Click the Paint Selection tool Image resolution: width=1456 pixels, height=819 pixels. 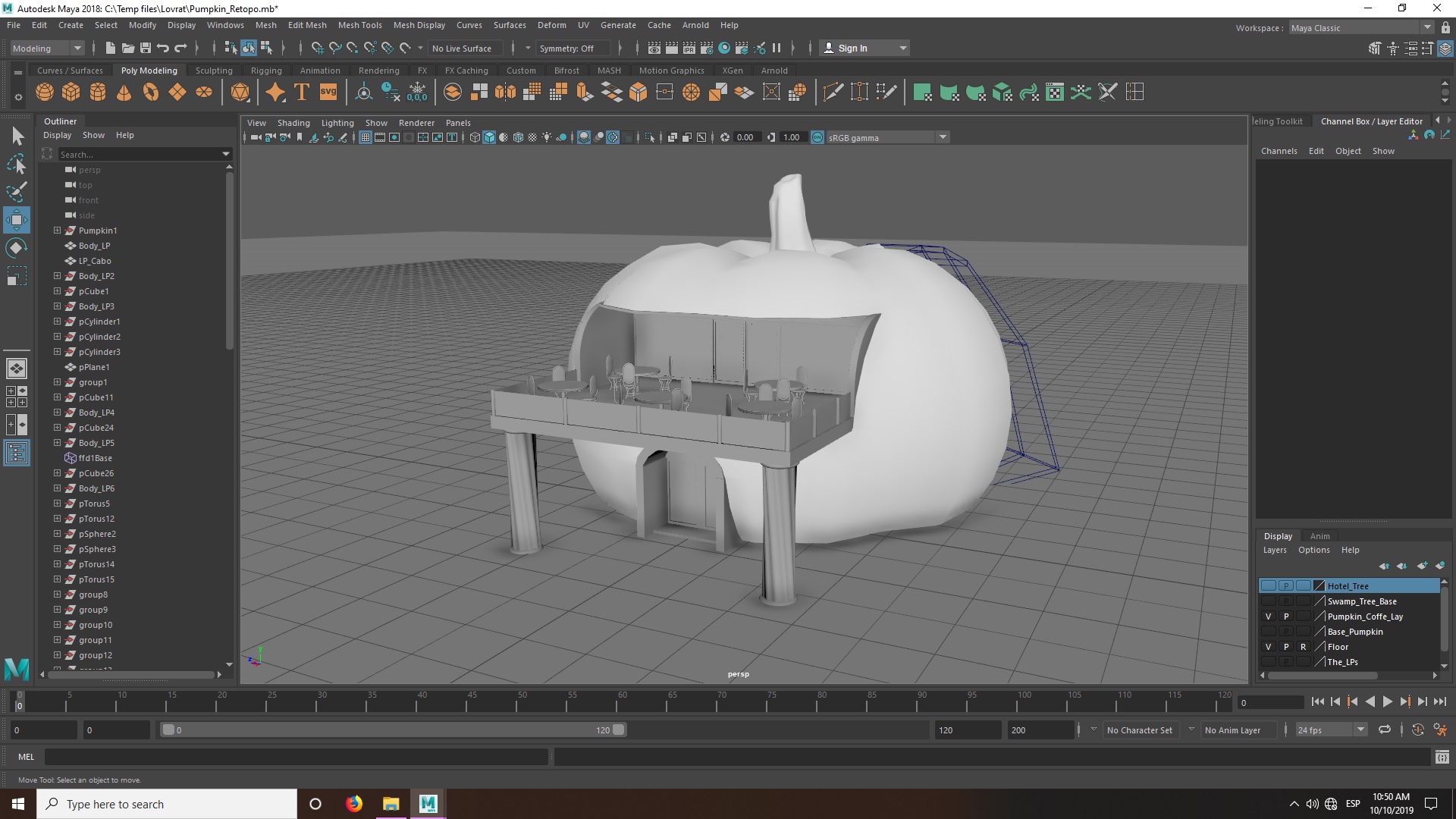(x=17, y=191)
